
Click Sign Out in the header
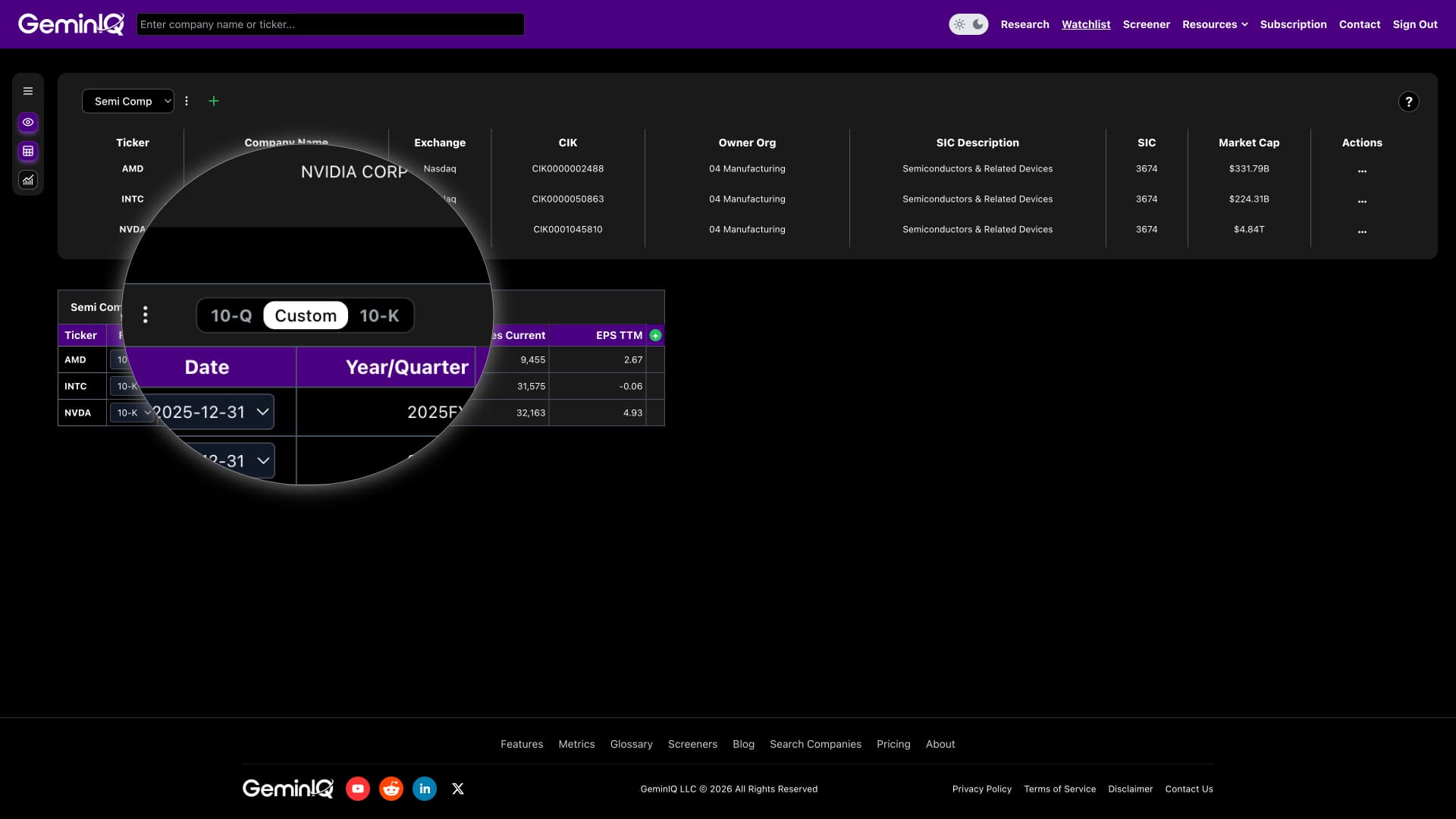(x=1415, y=24)
